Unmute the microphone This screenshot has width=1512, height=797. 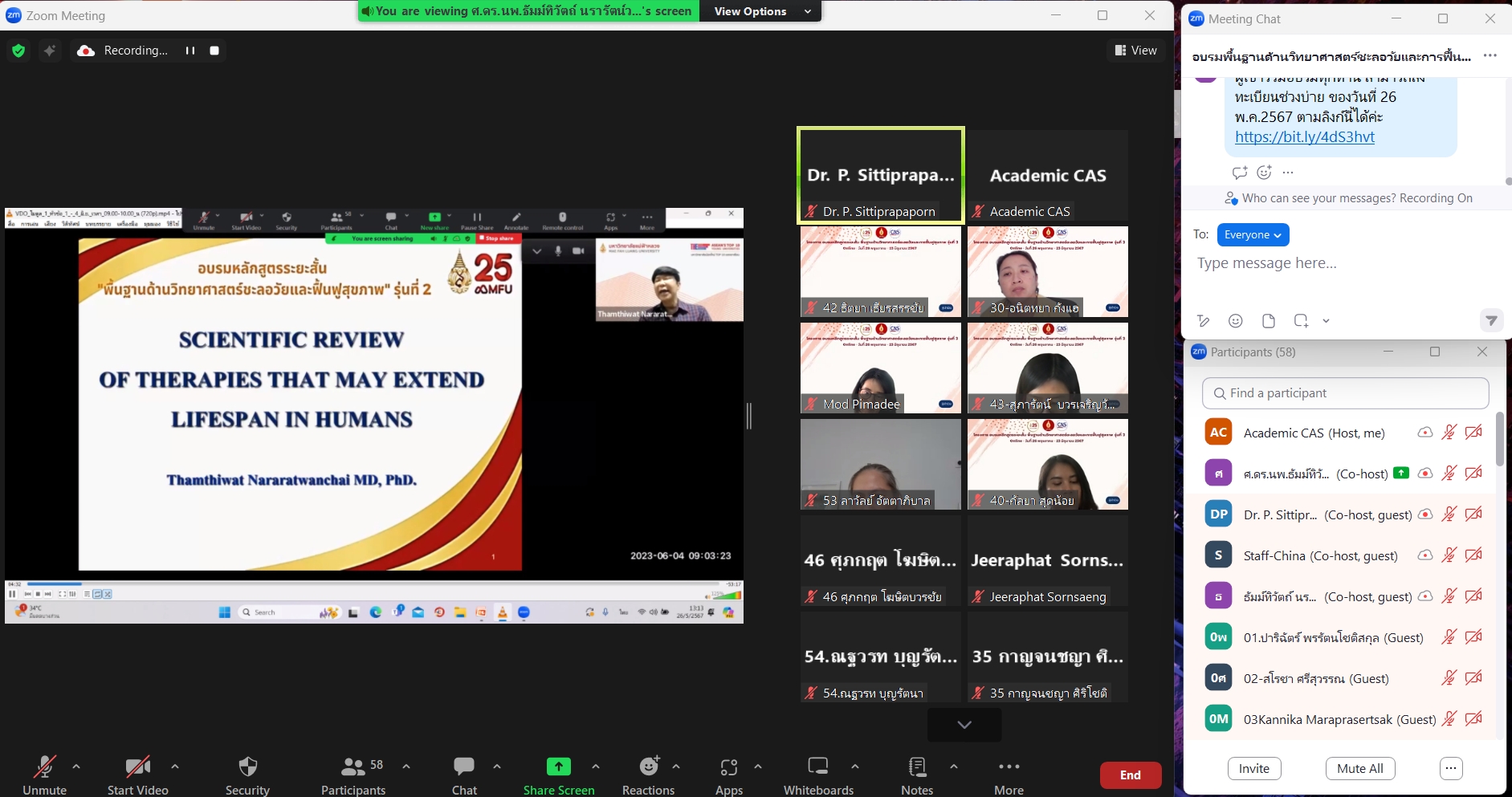[44, 767]
